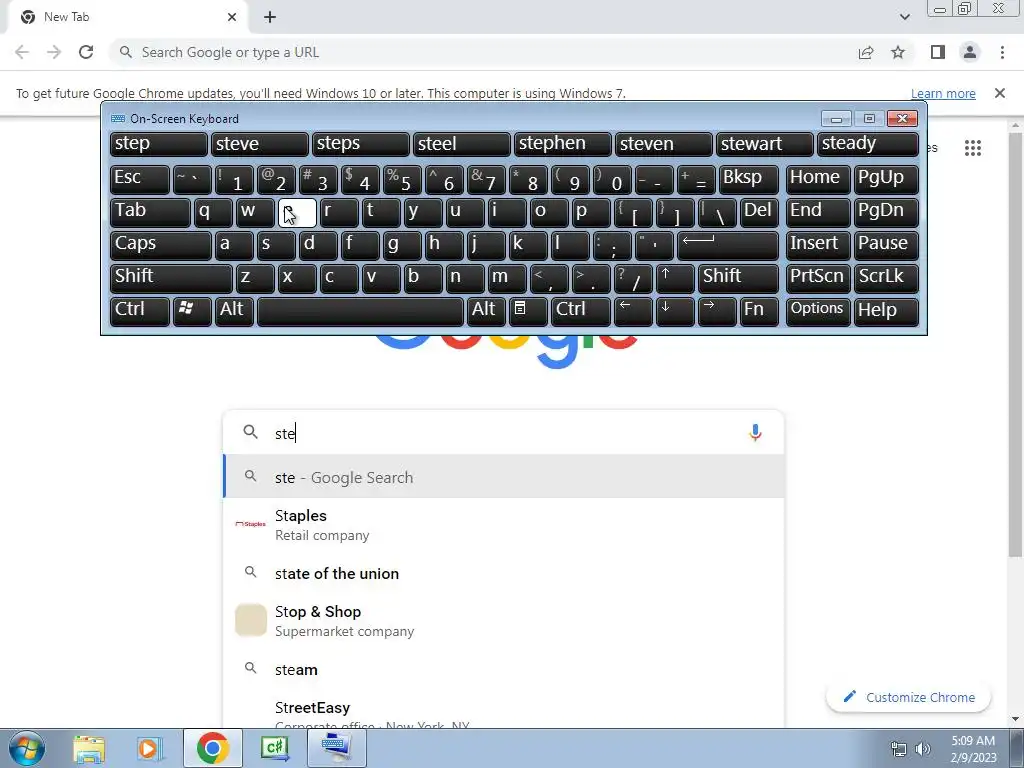
Task: Click the Windows logo key on keyboard
Action: 192,312
